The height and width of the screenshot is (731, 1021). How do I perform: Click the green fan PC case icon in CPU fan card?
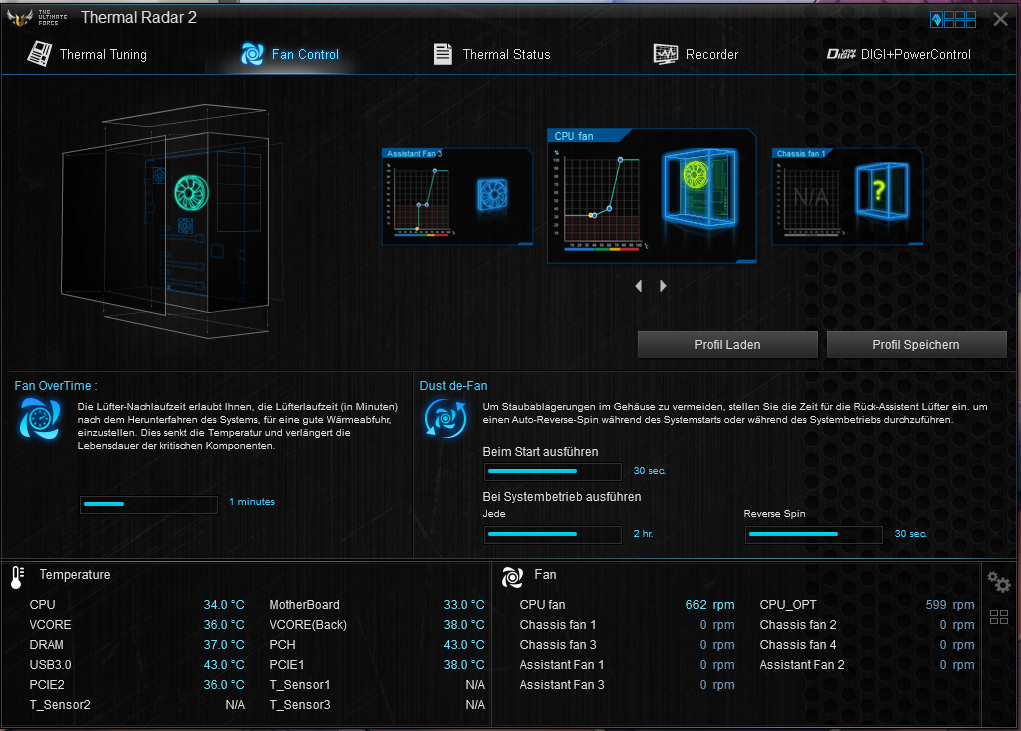click(x=700, y=187)
